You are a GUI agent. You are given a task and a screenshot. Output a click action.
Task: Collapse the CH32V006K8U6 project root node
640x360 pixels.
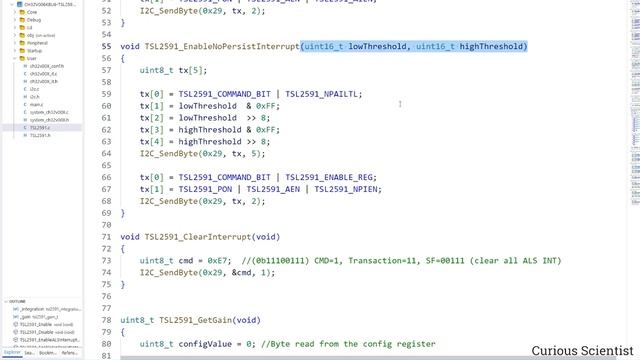(12, 4)
